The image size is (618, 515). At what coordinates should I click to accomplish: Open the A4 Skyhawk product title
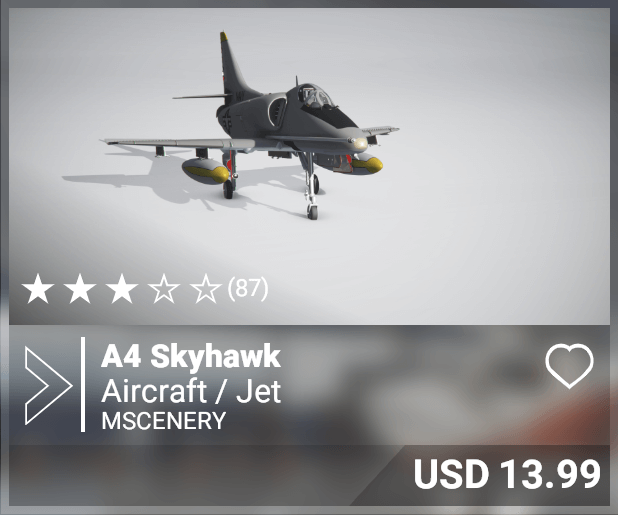tap(191, 357)
